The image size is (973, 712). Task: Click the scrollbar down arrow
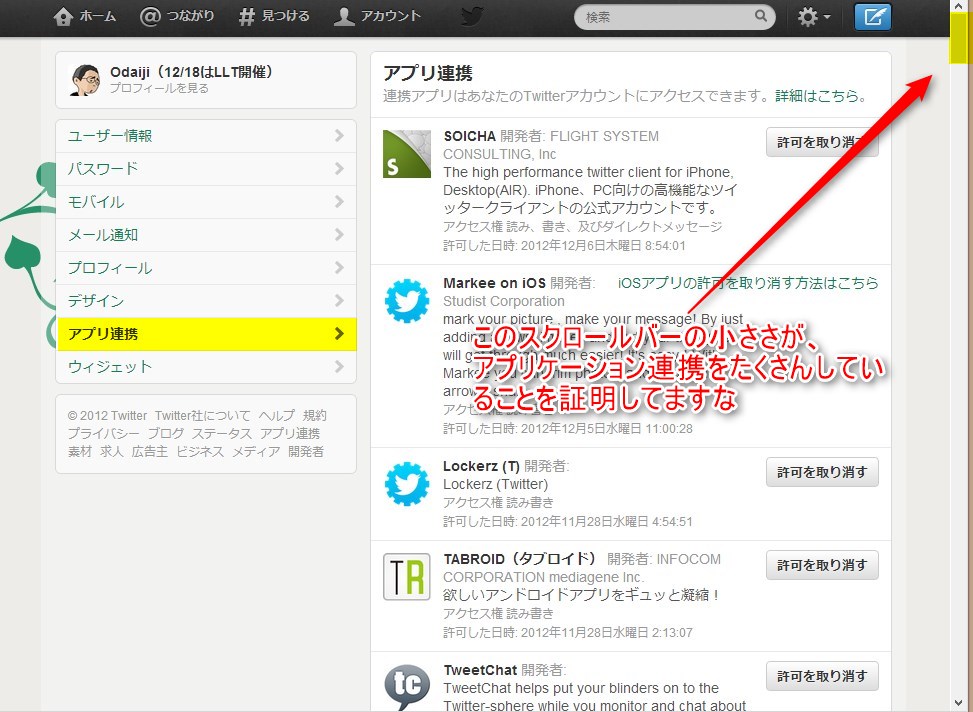(959, 703)
